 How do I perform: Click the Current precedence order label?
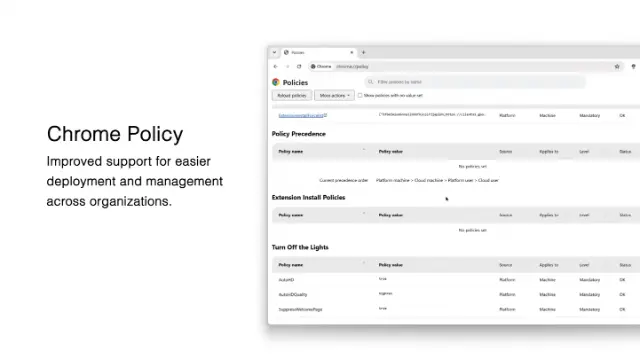coord(344,180)
